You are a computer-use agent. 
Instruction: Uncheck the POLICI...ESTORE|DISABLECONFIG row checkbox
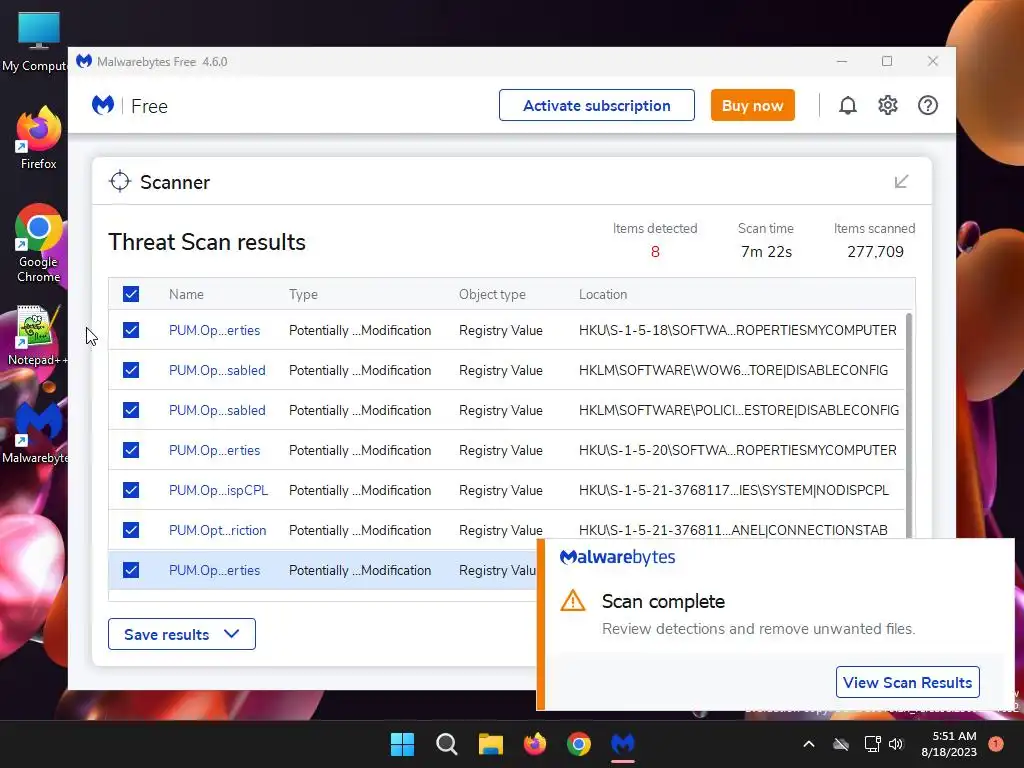[x=131, y=410]
